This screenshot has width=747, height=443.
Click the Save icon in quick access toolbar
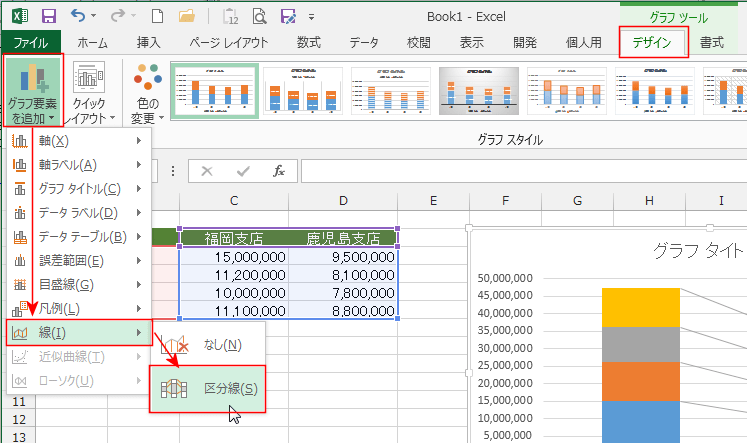[x=49, y=16]
